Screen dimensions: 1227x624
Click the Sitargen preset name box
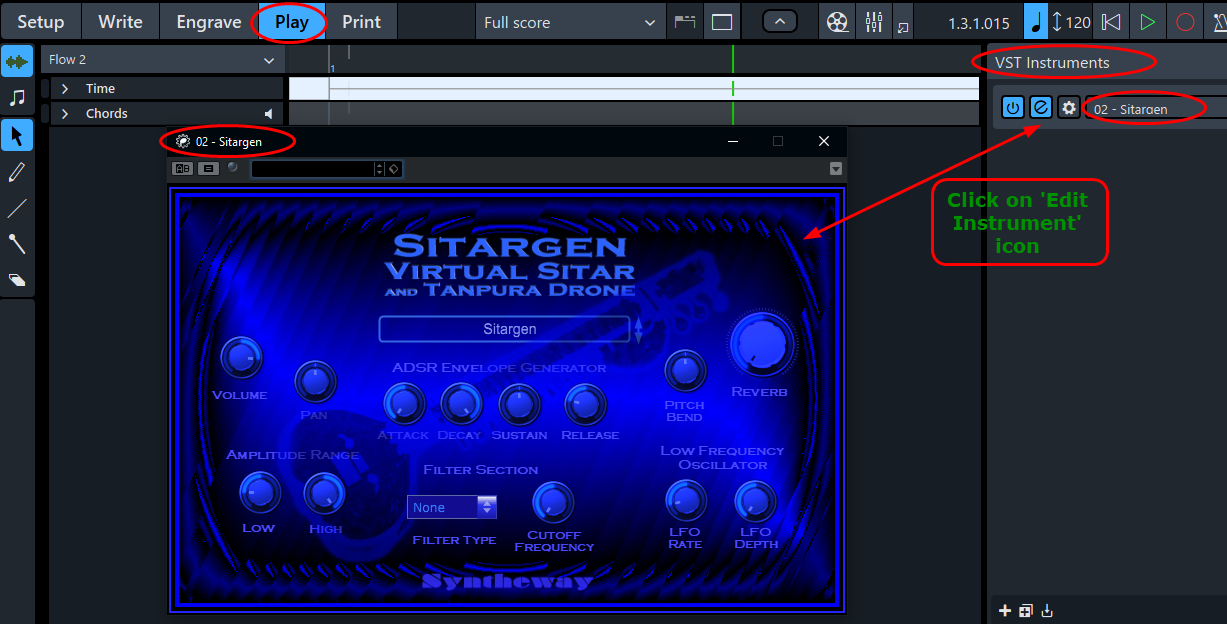point(505,329)
